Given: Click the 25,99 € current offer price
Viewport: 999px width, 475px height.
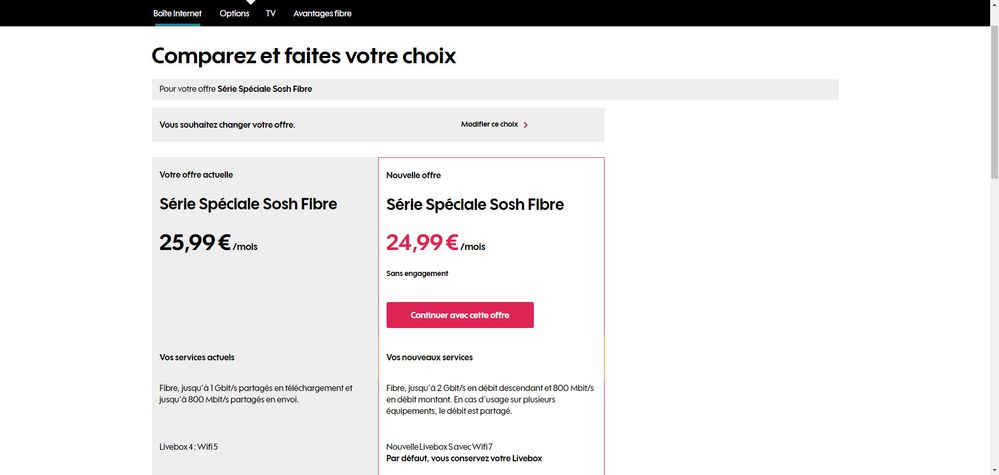Looking at the screenshot, I should point(195,243).
